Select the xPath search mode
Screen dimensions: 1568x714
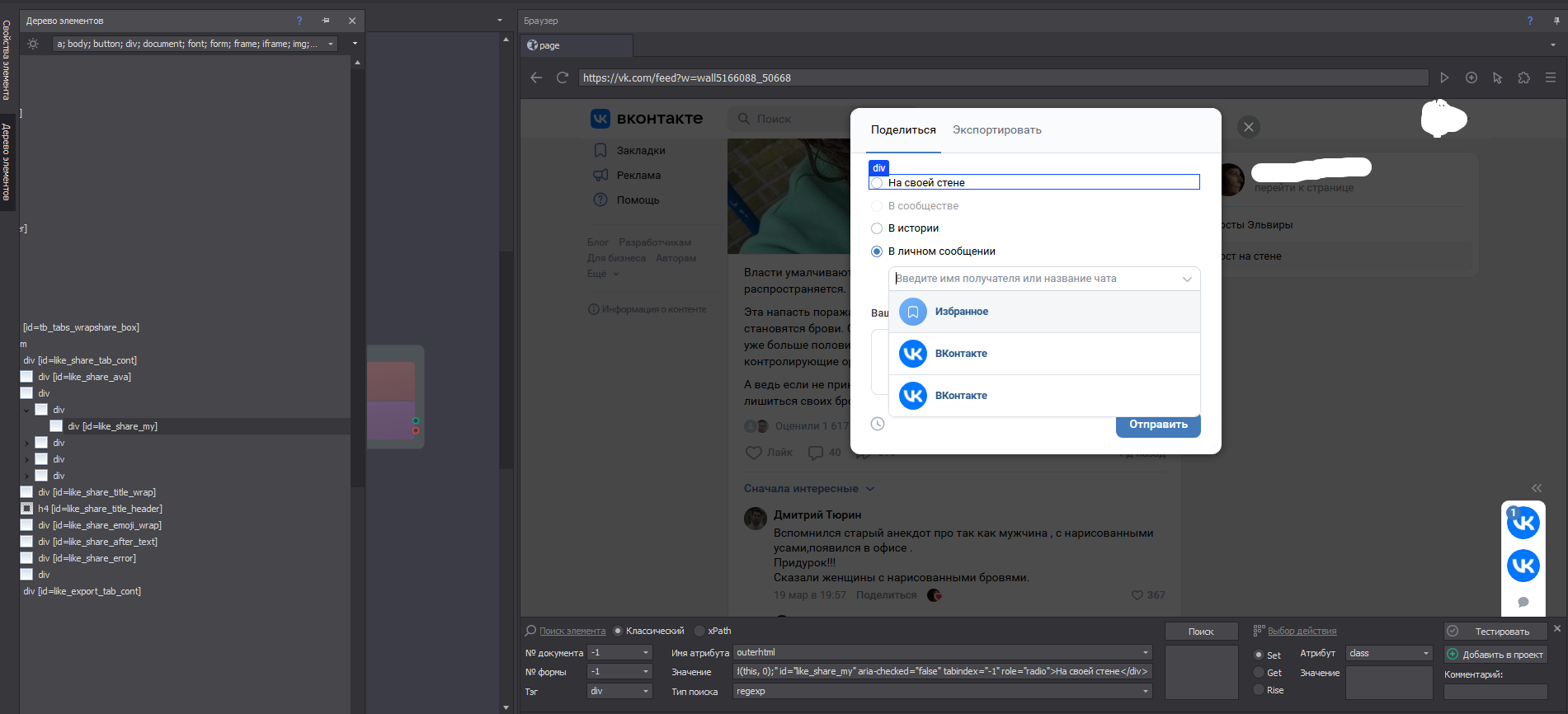click(x=700, y=631)
